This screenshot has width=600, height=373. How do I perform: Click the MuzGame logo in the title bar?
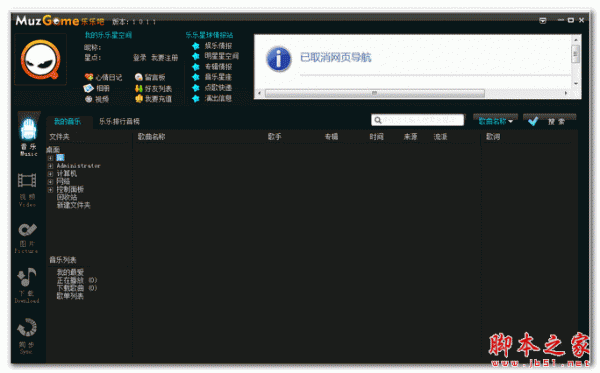60,20
